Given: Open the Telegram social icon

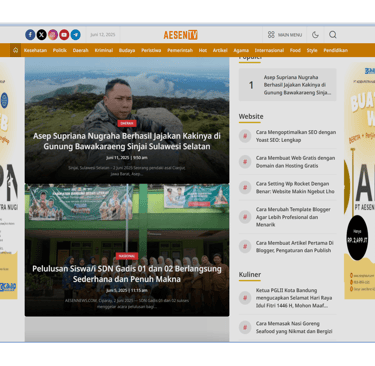Looking at the screenshot, I should (x=76, y=35).
